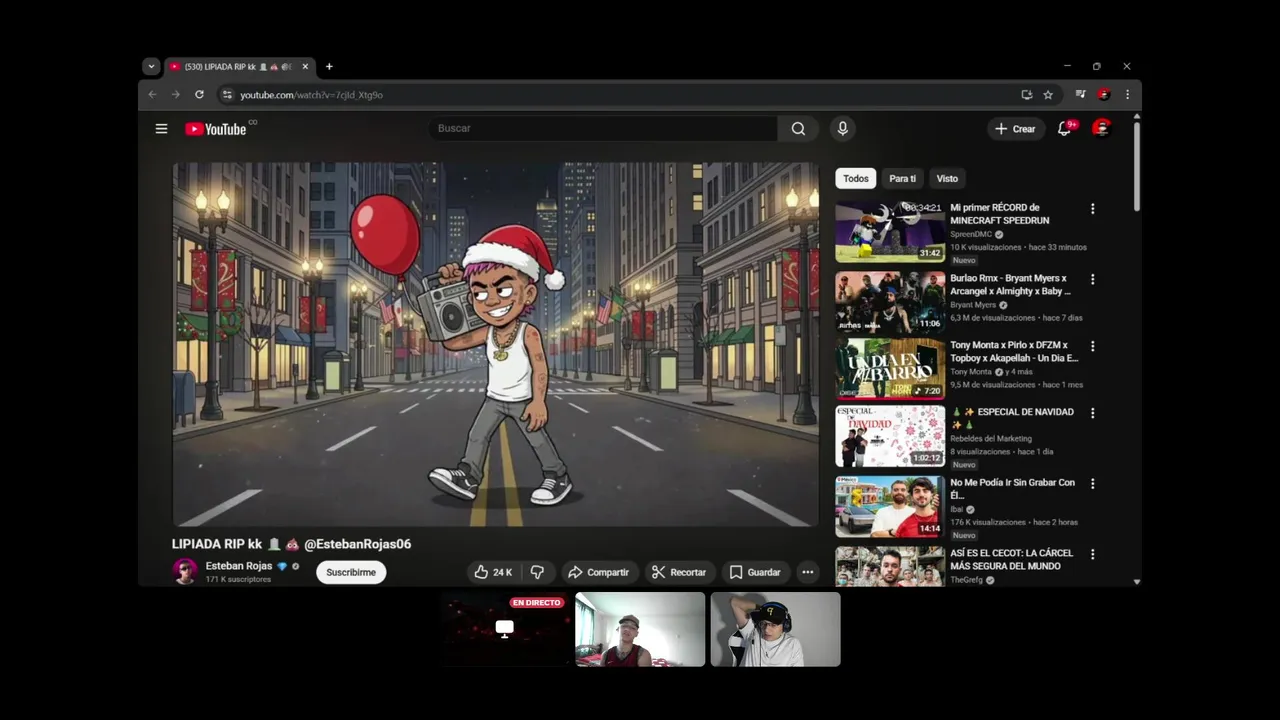
Task: Click the EN DIRECTO screen share tile
Action: point(505,629)
